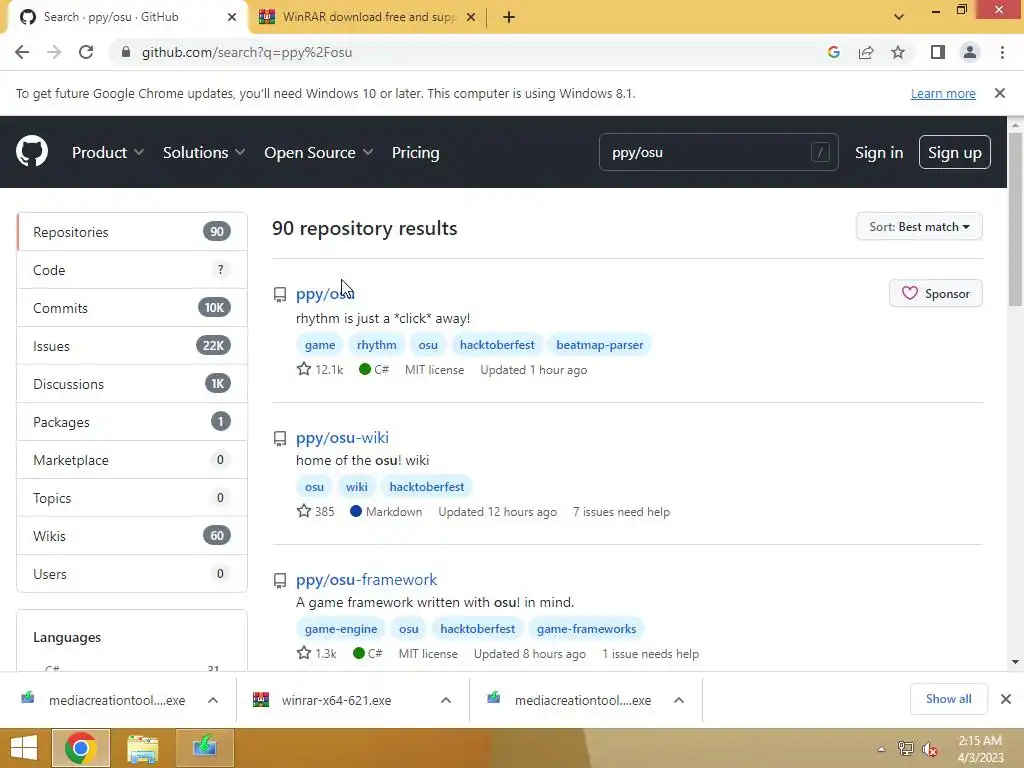View site info via the padlock icon
This screenshot has width=1024, height=768.
pos(125,52)
